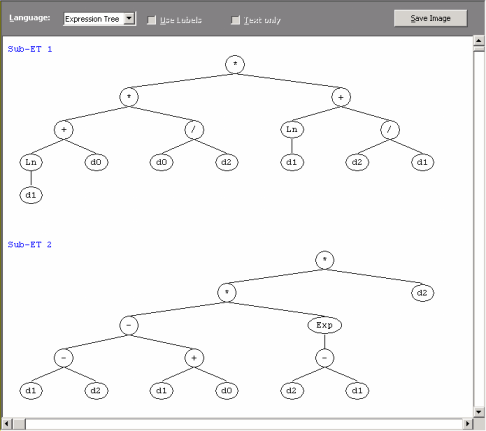Click the root multiply node of Sub-ET 1
Screen dimensions: 486x431
[235, 64]
